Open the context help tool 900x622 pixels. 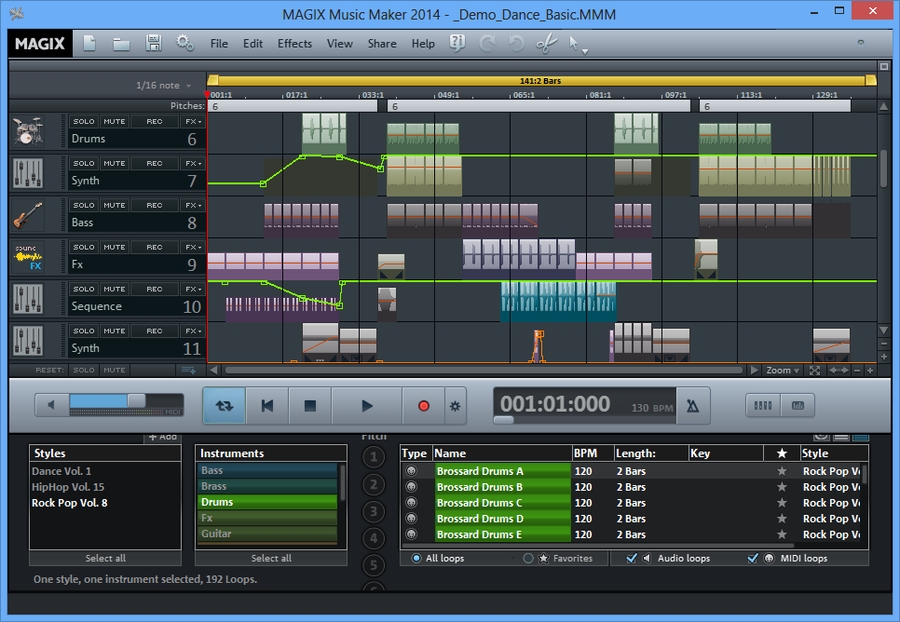pyautogui.click(x=457, y=43)
